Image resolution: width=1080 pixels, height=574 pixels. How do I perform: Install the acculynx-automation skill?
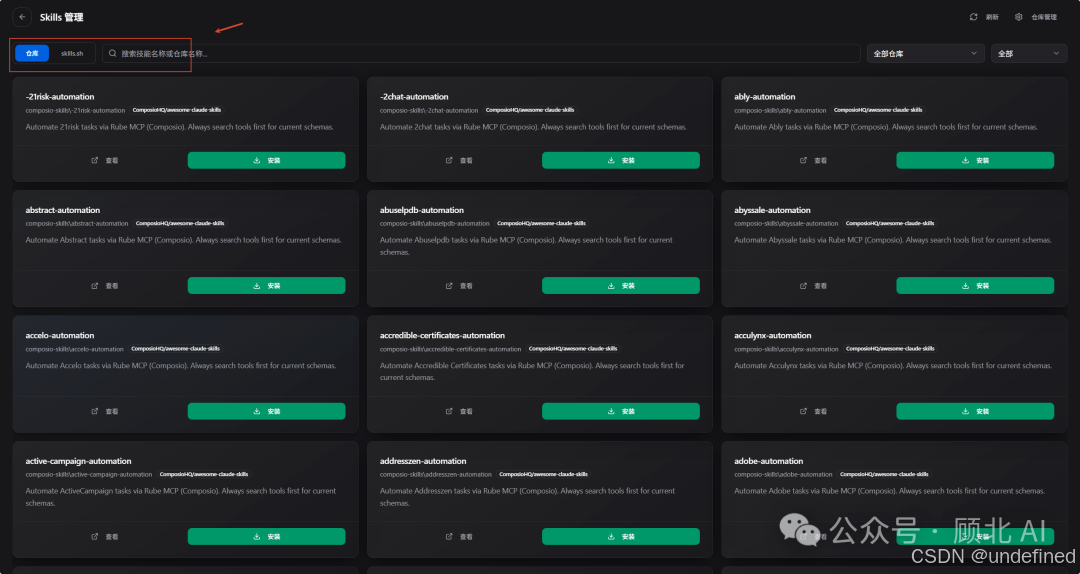975,411
